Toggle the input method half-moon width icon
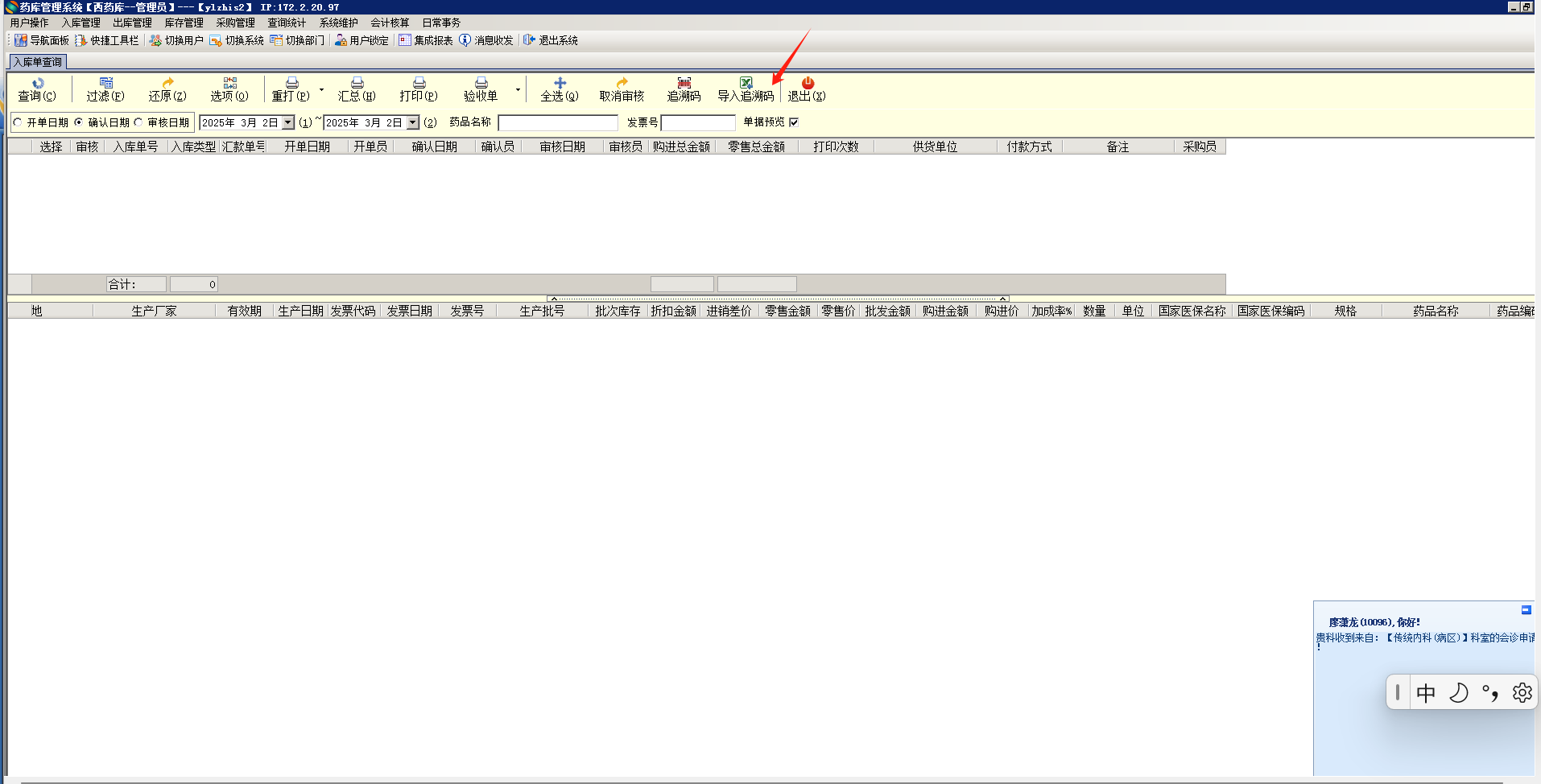Screen dimensions: 1541x784 point(1458,693)
